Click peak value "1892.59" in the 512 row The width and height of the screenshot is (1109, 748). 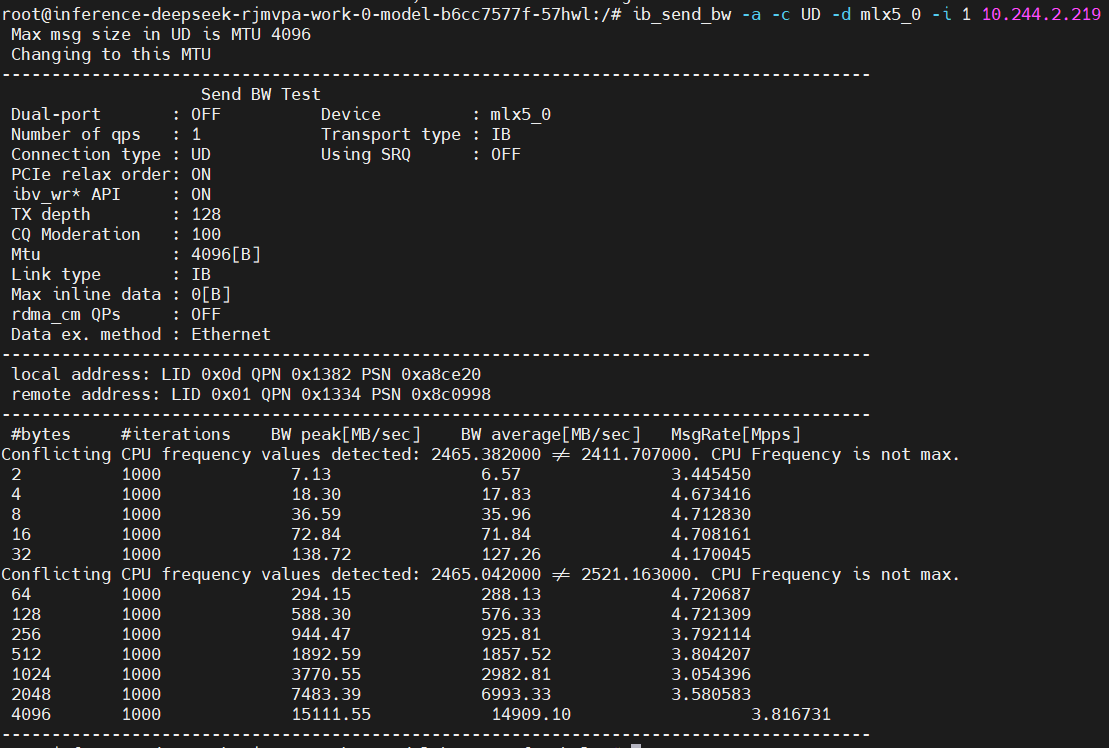326,654
